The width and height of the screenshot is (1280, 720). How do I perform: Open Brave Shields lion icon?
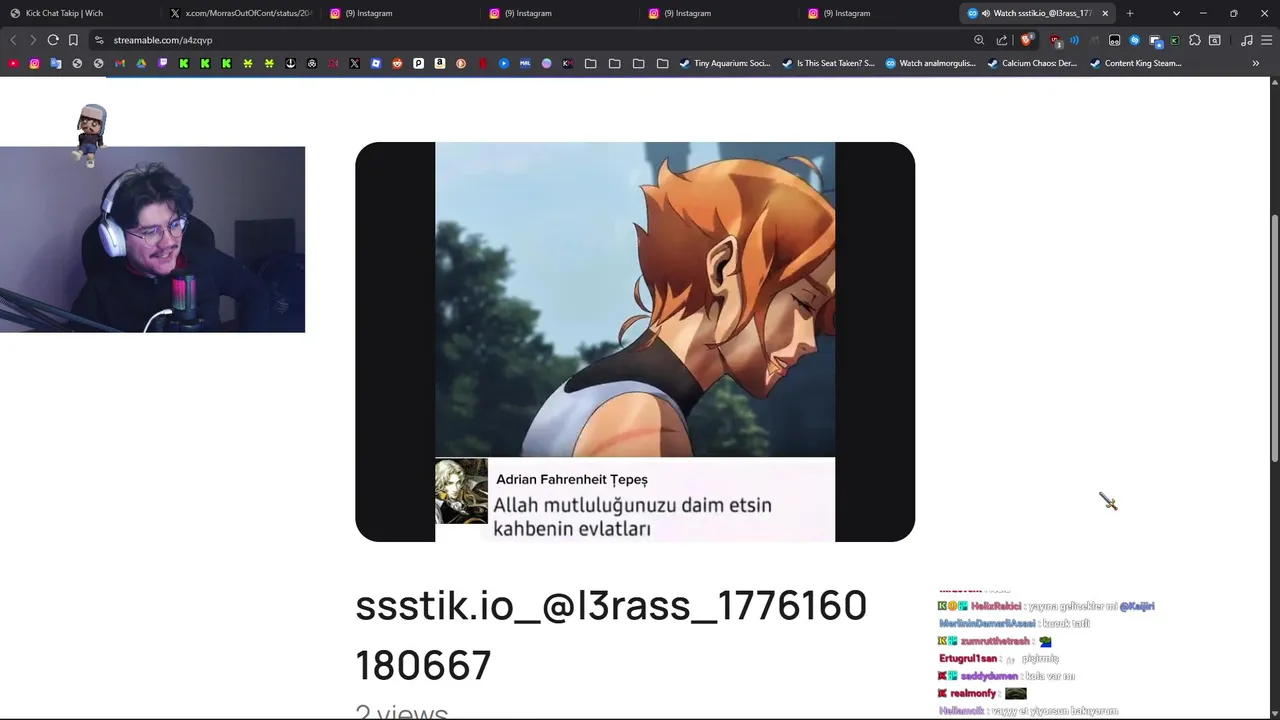[1026, 40]
